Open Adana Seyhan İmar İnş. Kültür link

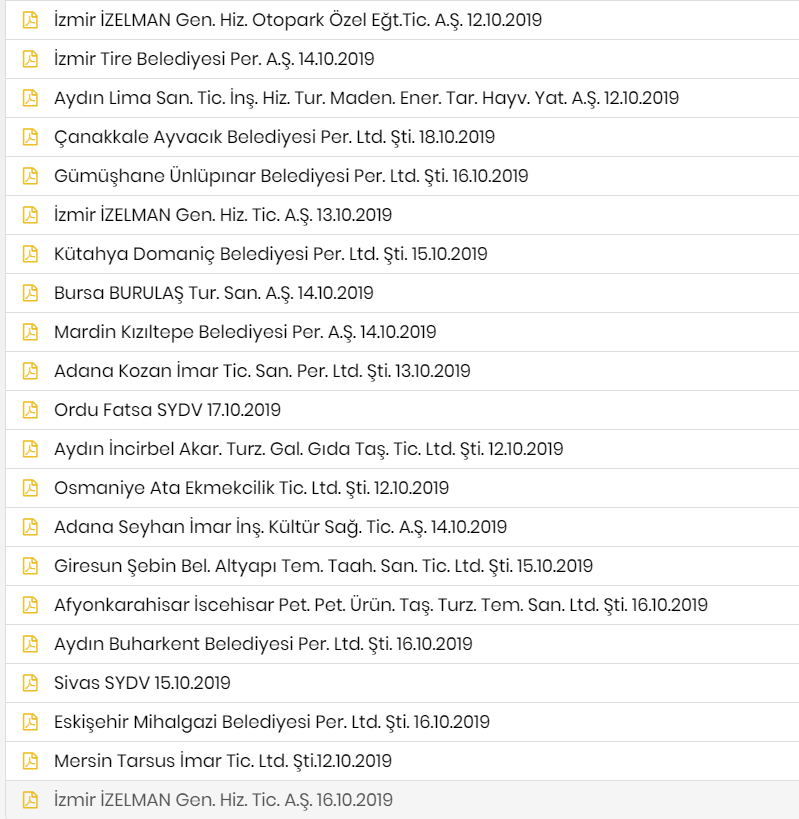(280, 527)
